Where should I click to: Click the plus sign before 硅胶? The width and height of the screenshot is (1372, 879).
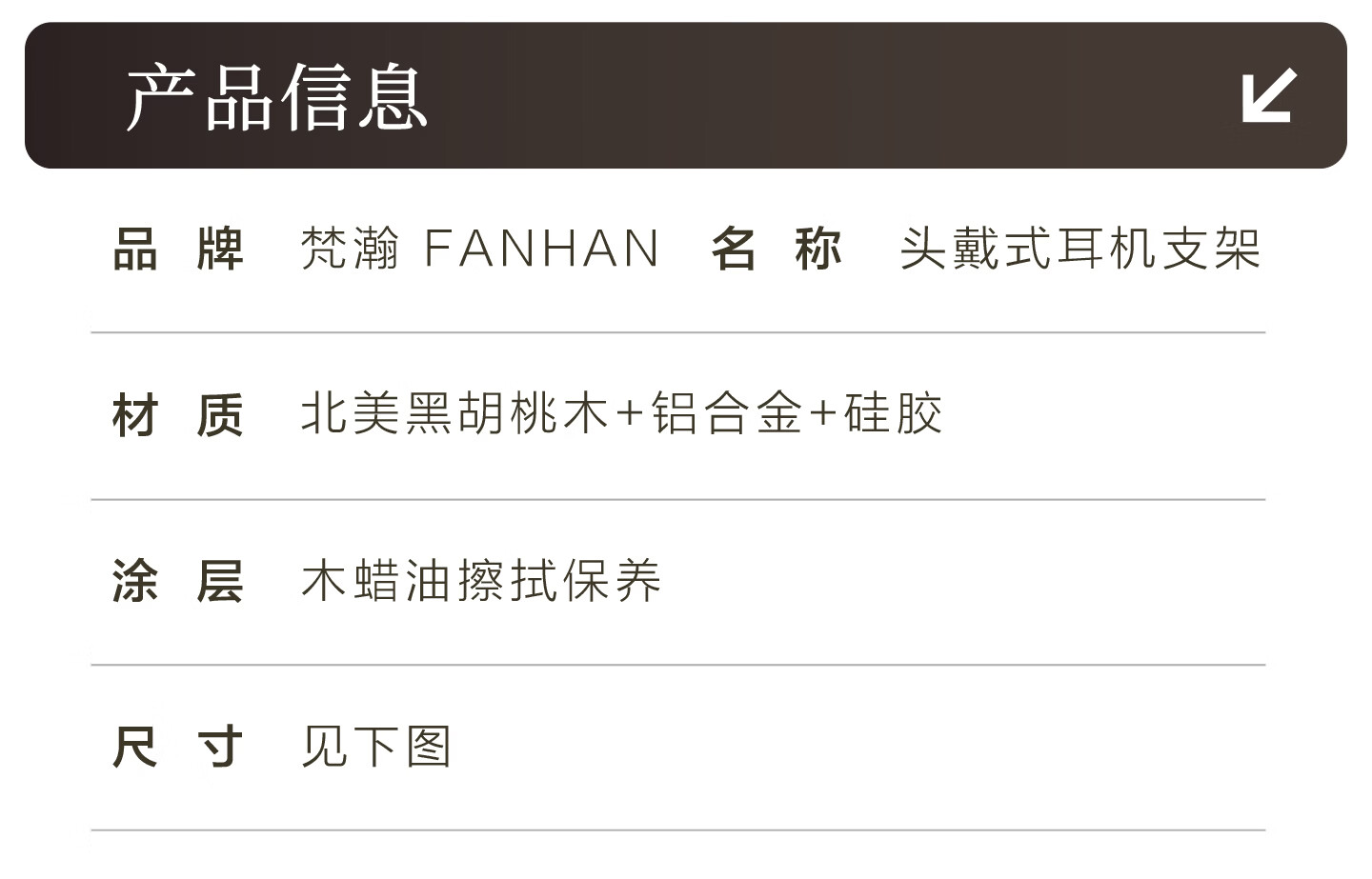822,415
